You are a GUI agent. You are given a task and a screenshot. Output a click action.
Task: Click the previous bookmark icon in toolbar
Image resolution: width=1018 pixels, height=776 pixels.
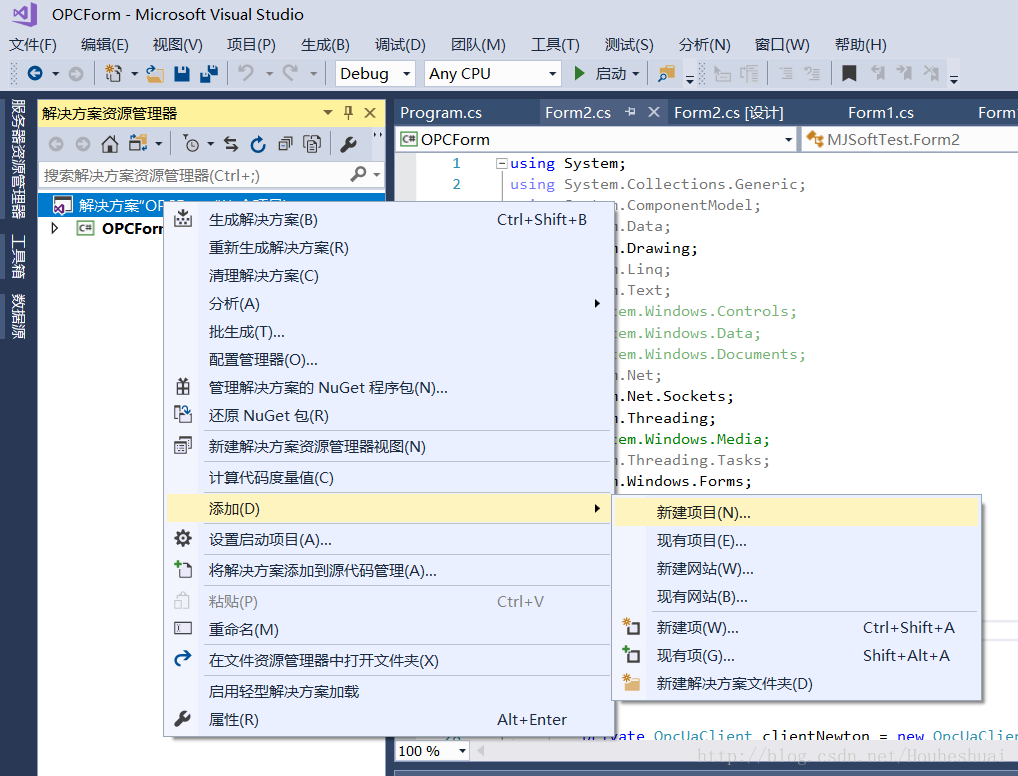(877, 73)
